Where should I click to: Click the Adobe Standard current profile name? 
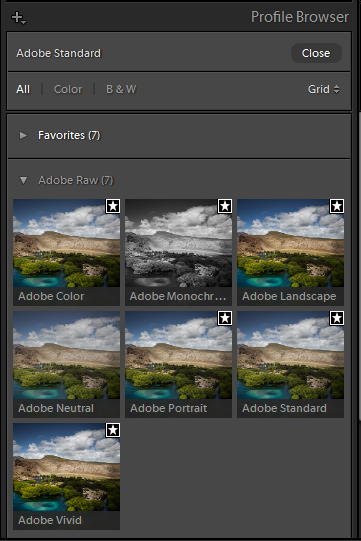pos(59,53)
